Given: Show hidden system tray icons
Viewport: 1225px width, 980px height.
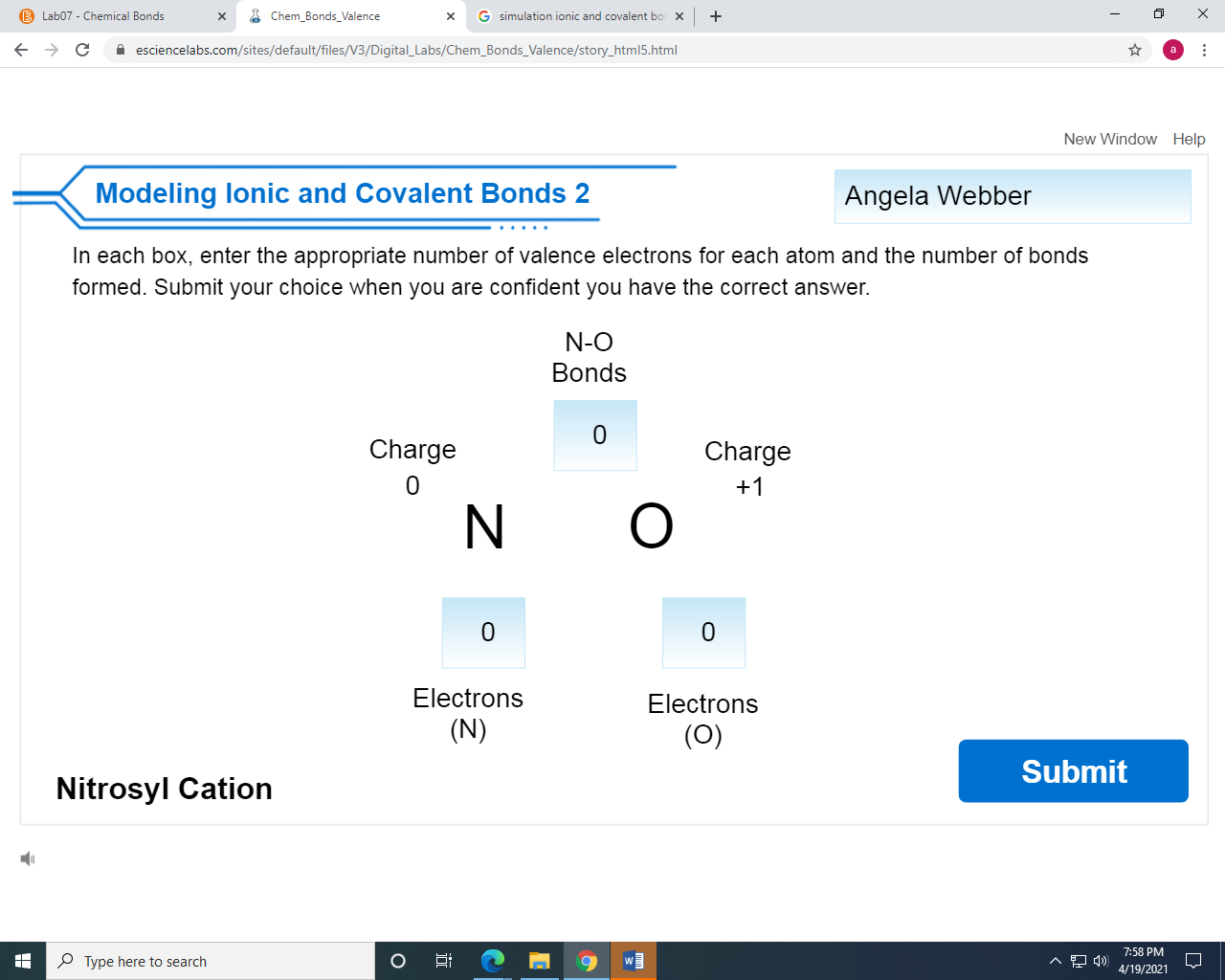Looking at the screenshot, I should coord(1056,961).
